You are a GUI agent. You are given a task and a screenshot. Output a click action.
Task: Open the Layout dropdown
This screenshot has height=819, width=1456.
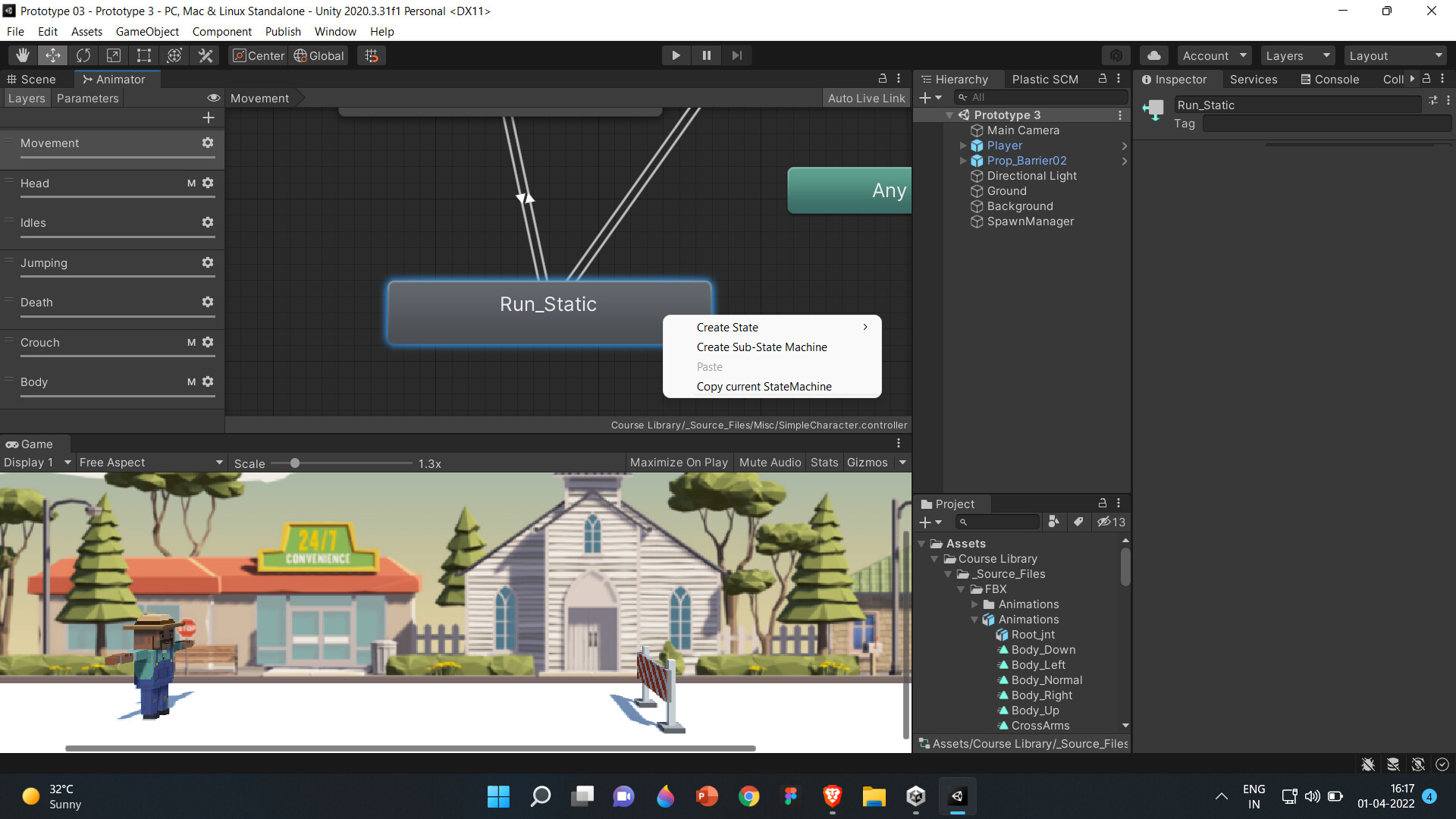click(1395, 55)
